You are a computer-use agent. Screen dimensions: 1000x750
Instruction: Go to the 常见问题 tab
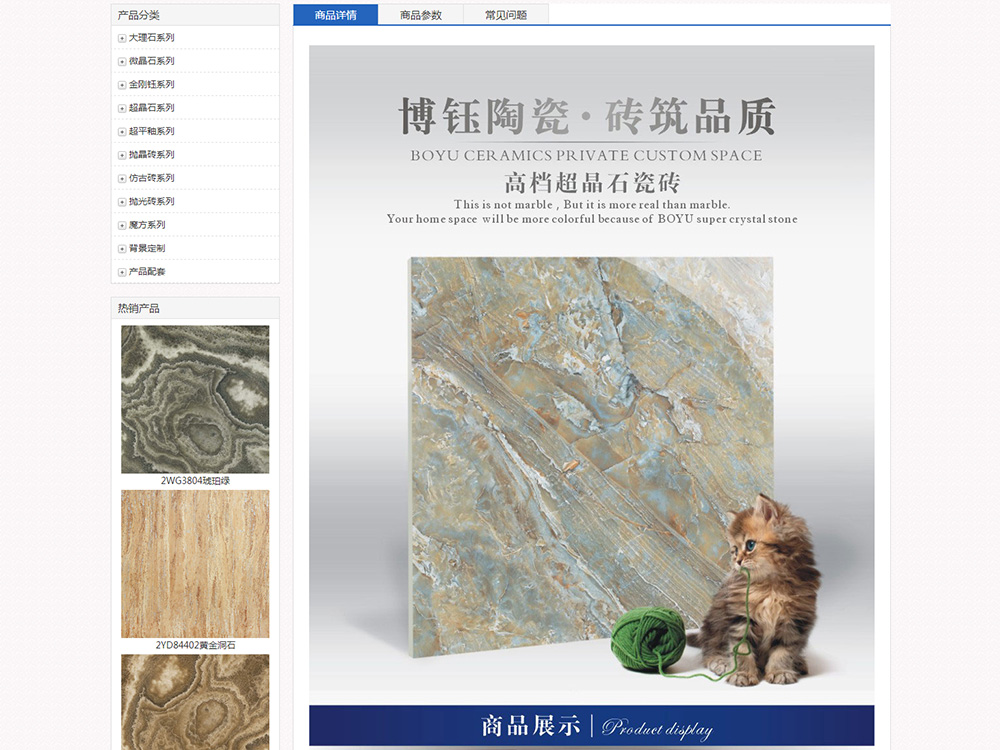[506, 15]
